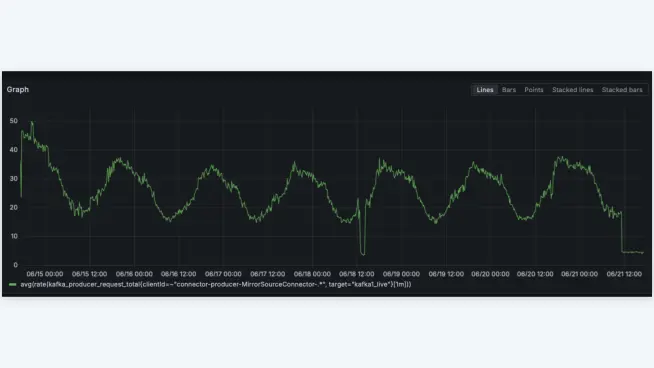Switch to Points graph mode
This screenshot has width=654, height=368.
pos(534,90)
